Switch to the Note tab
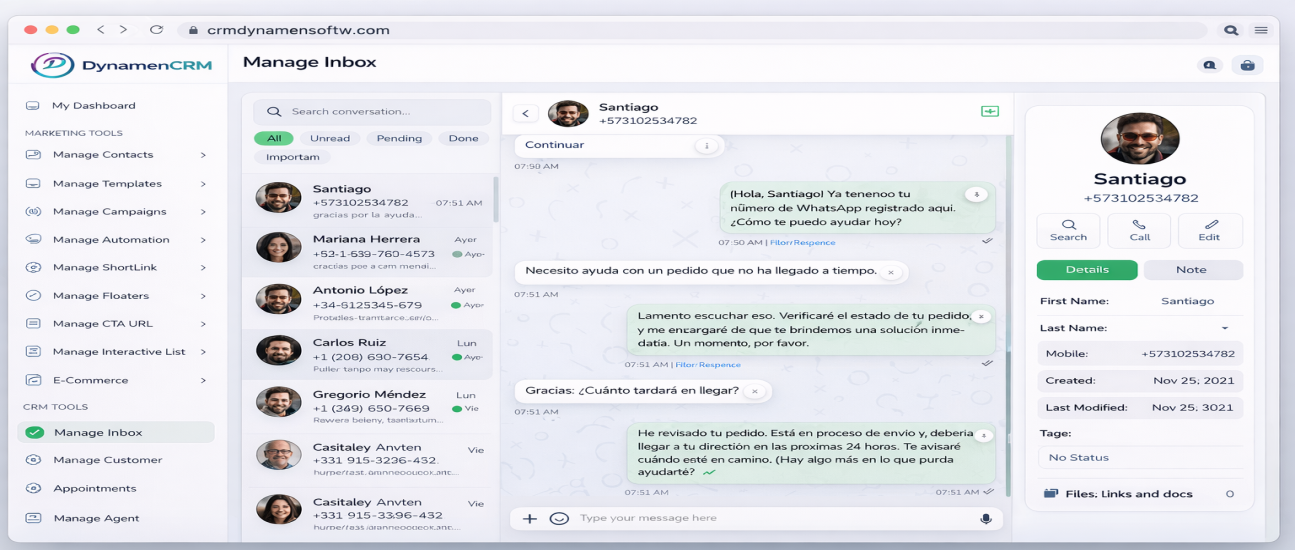The height and width of the screenshot is (550, 1295). [1192, 270]
